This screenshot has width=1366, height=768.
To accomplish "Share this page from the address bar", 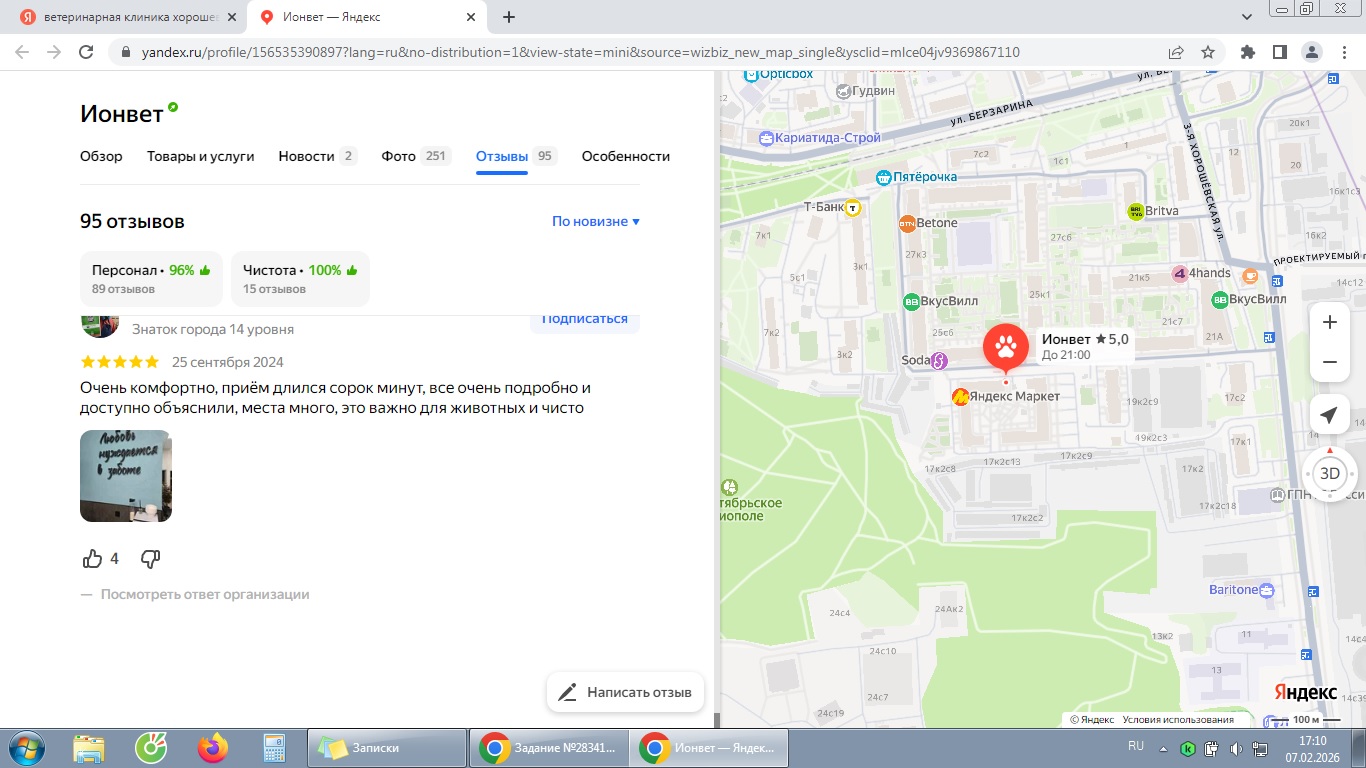I will (1177, 52).
